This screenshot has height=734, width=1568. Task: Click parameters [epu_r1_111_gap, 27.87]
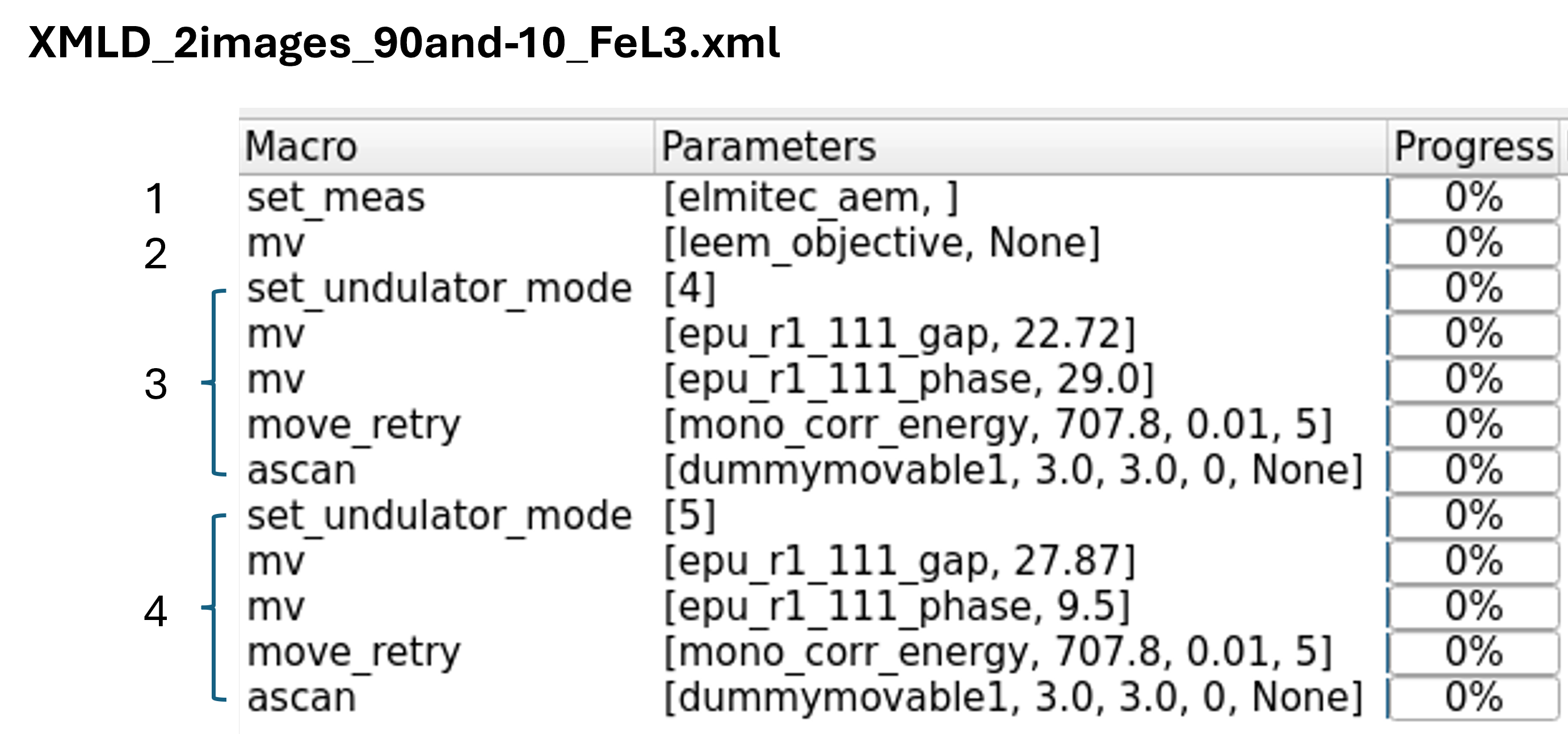[899, 561]
